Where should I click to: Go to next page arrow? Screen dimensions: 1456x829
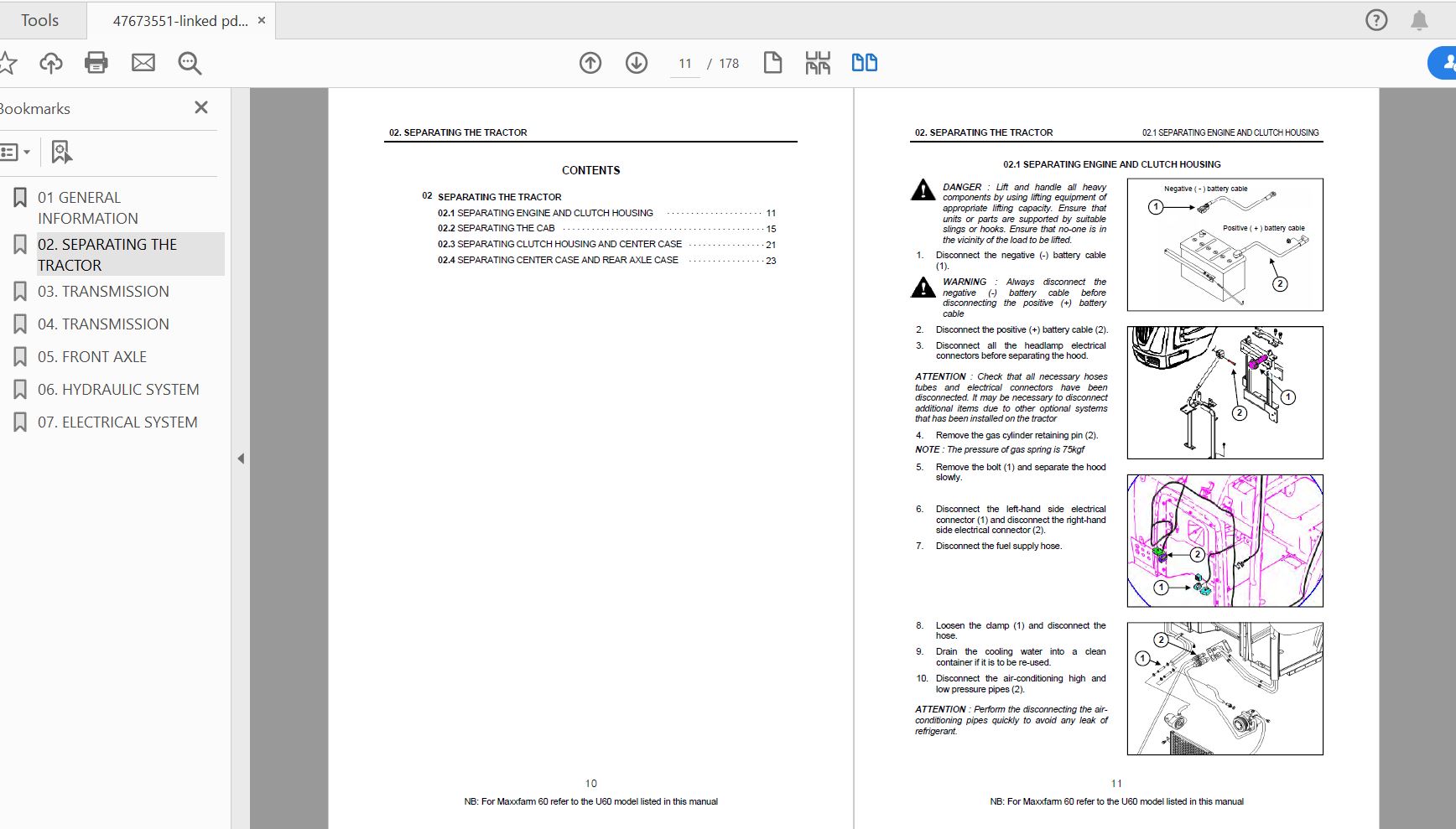coord(637,63)
